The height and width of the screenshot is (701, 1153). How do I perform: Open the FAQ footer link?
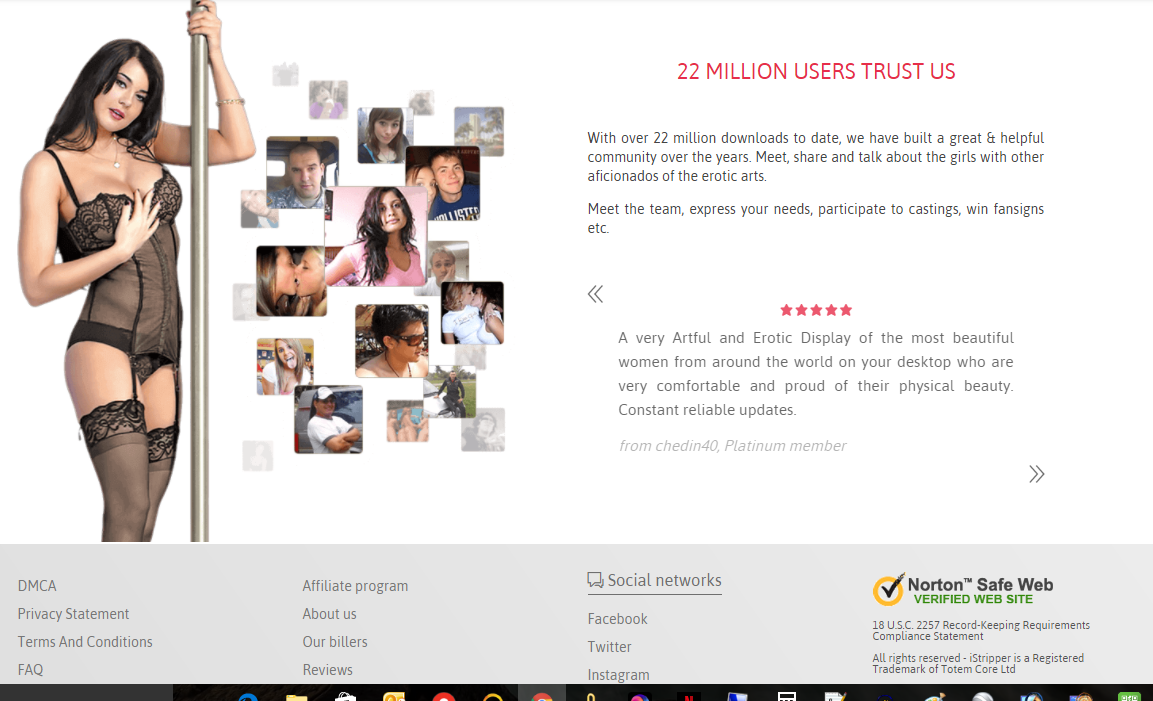30,670
